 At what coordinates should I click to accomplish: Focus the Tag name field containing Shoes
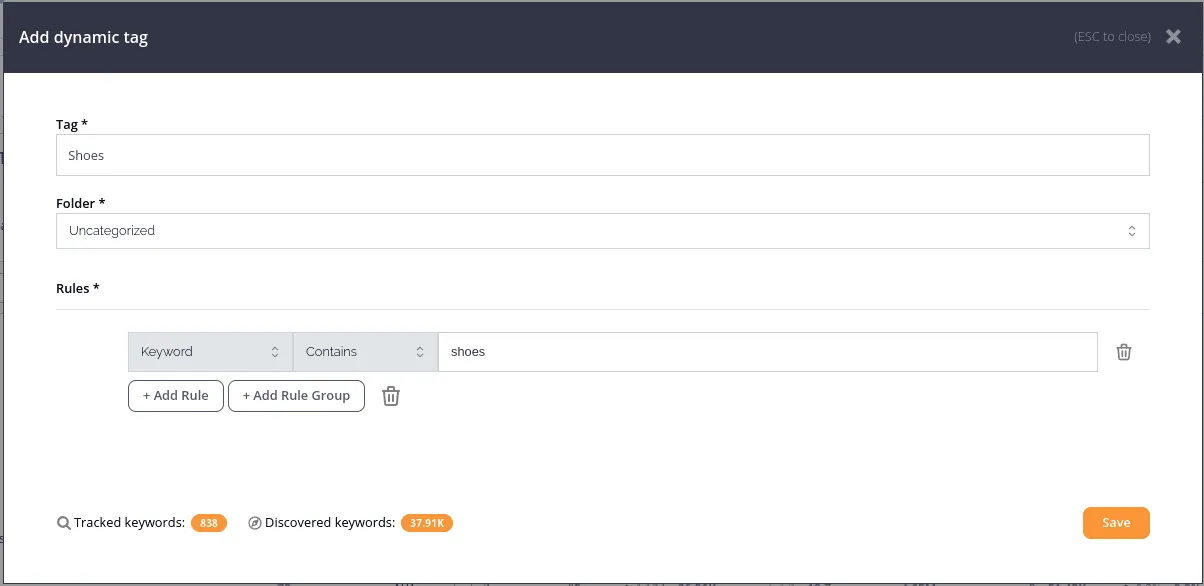pyautogui.click(x=602, y=156)
